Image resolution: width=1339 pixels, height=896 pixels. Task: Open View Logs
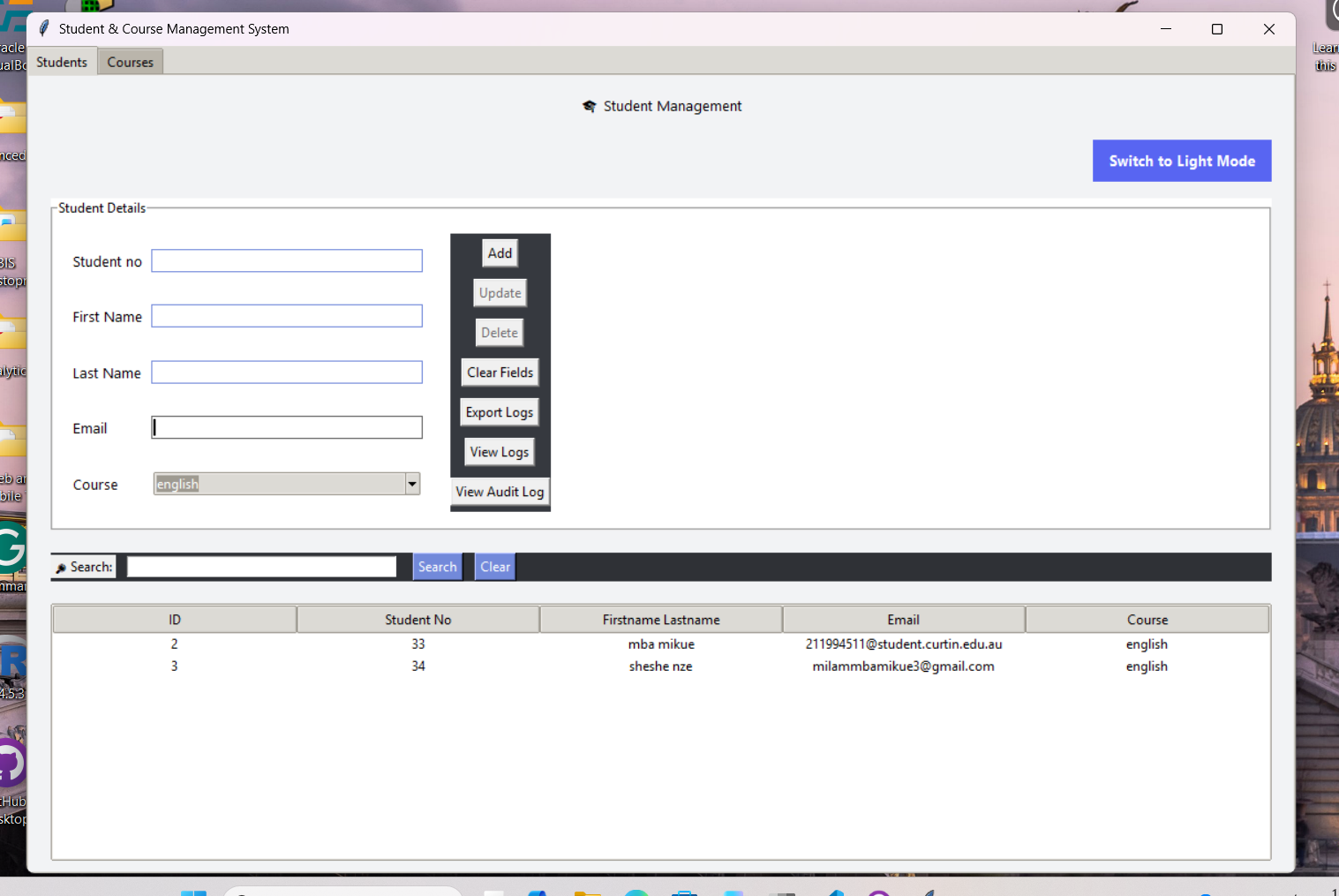[x=500, y=452]
